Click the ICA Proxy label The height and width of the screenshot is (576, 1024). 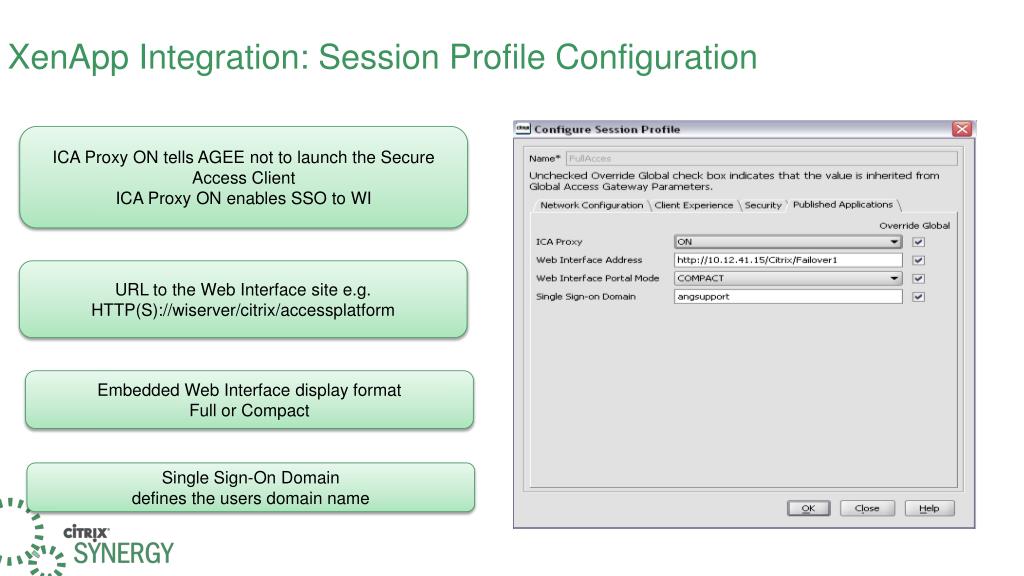(559, 242)
